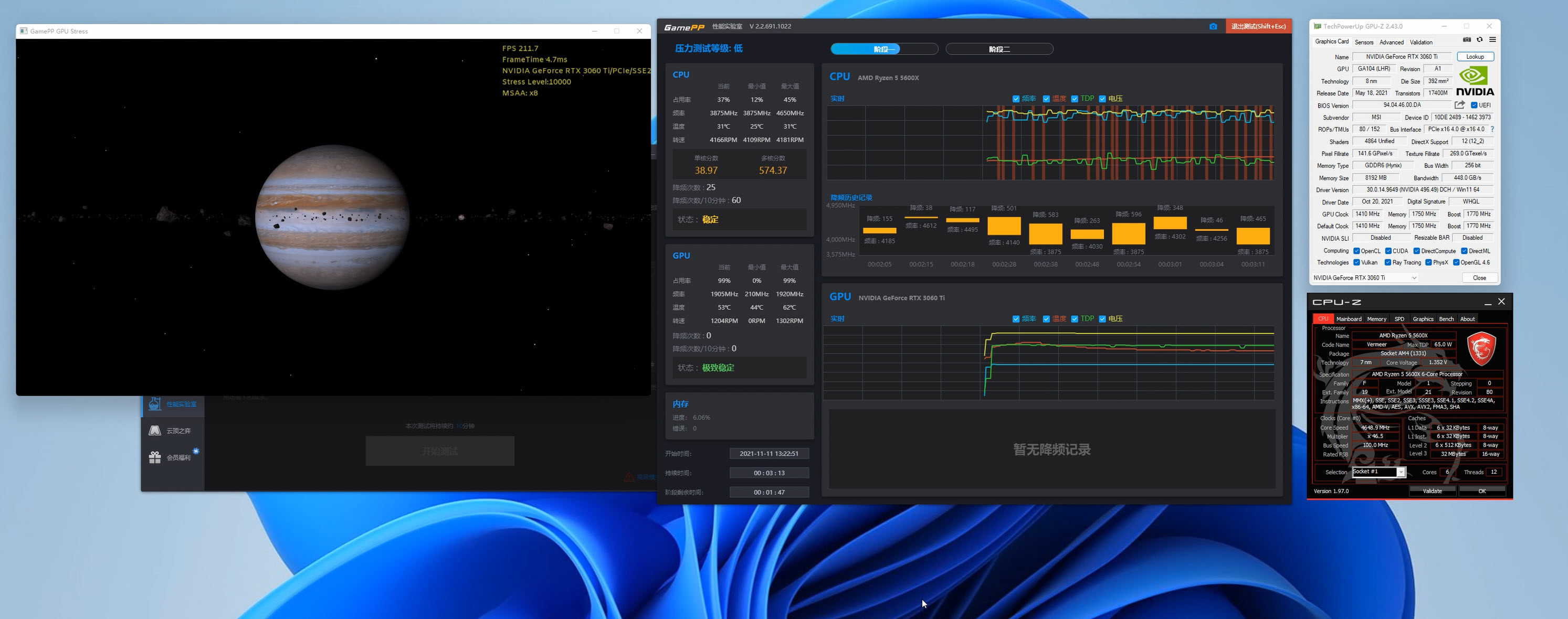The width and height of the screenshot is (1568, 619).
Task: Switch to the Sensors tab in GPU-Z
Action: click(1364, 42)
